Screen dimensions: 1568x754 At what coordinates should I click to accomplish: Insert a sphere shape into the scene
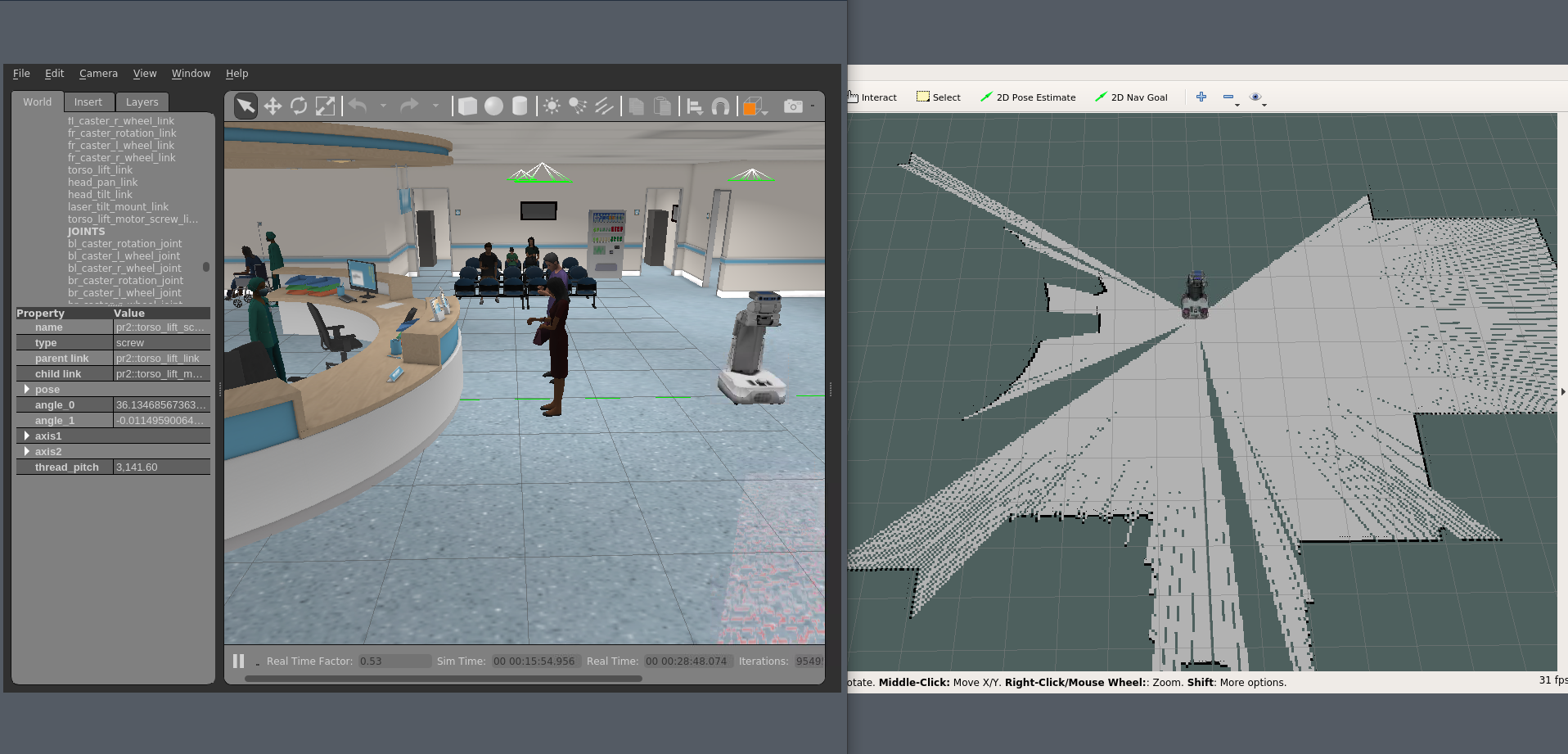coord(493,106)
